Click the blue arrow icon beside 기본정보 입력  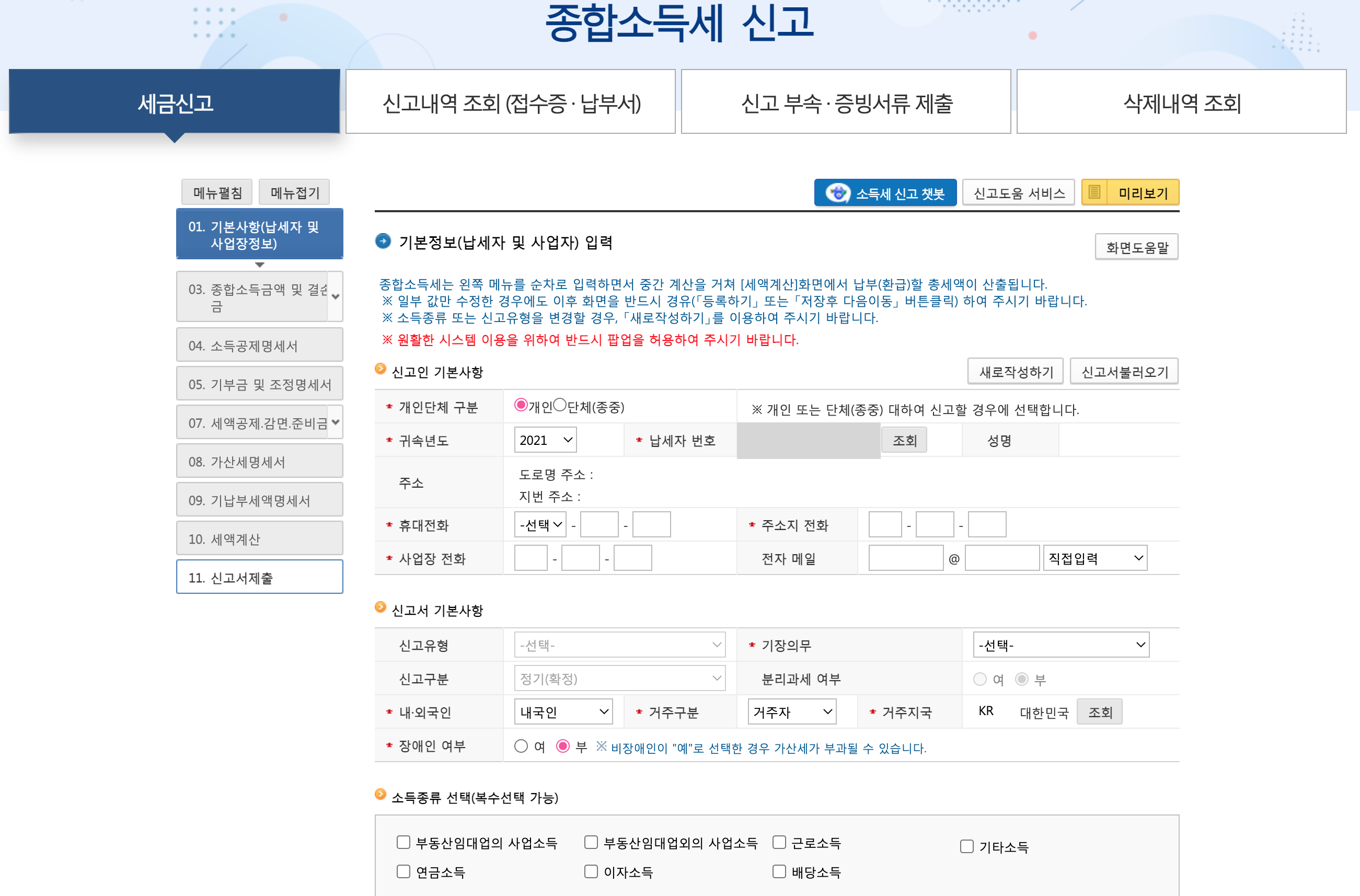[382, 242]
